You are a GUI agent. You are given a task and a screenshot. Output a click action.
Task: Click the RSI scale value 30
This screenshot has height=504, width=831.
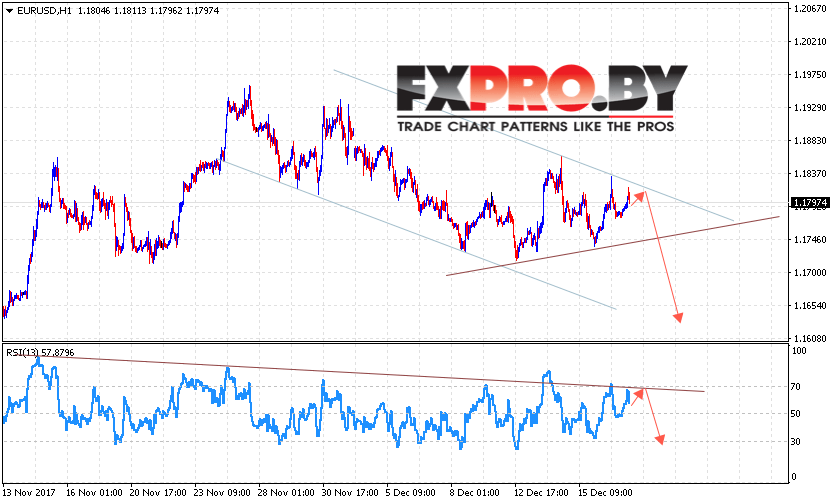(795, 441)
